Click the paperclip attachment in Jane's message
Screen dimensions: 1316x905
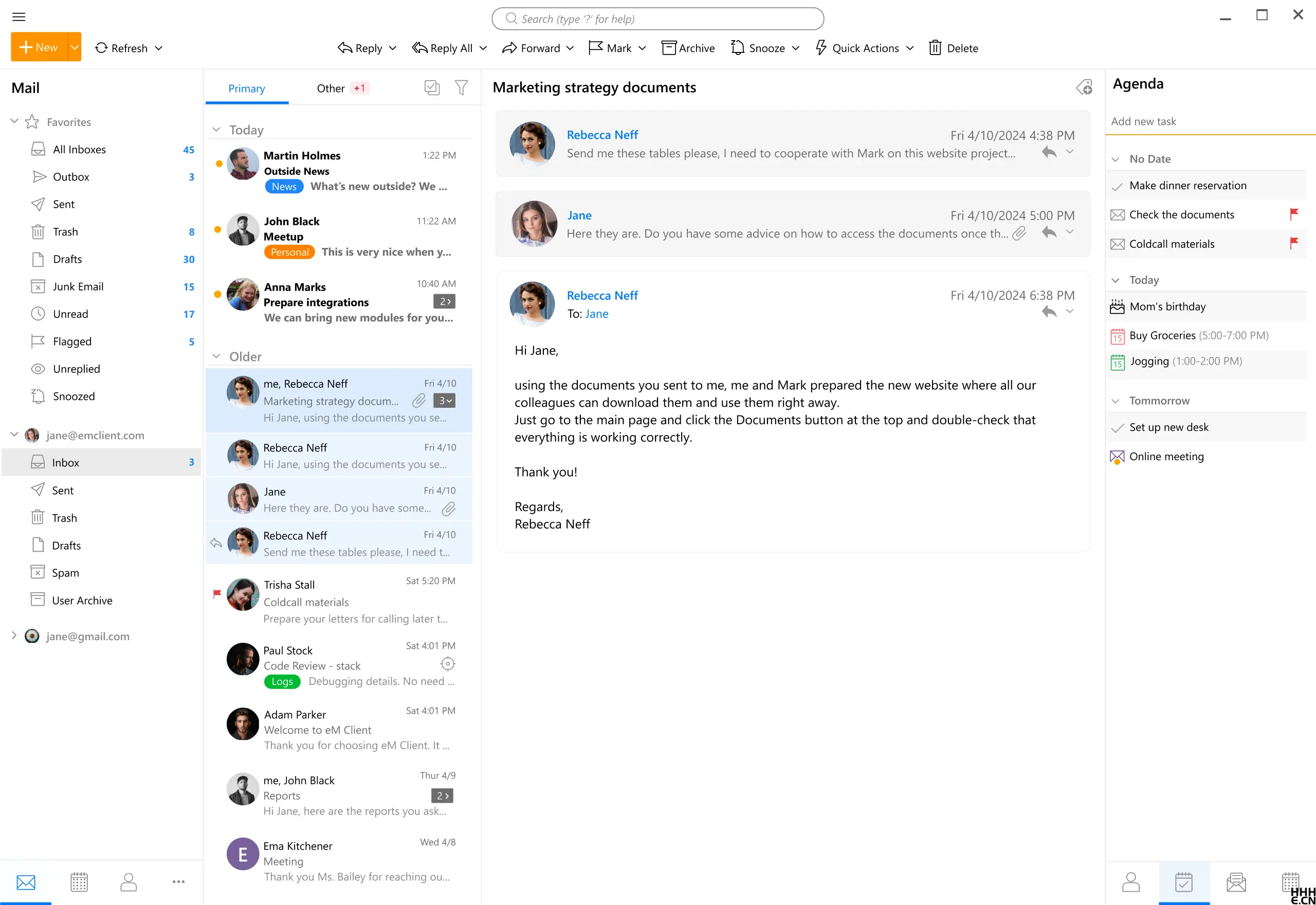1018,233
